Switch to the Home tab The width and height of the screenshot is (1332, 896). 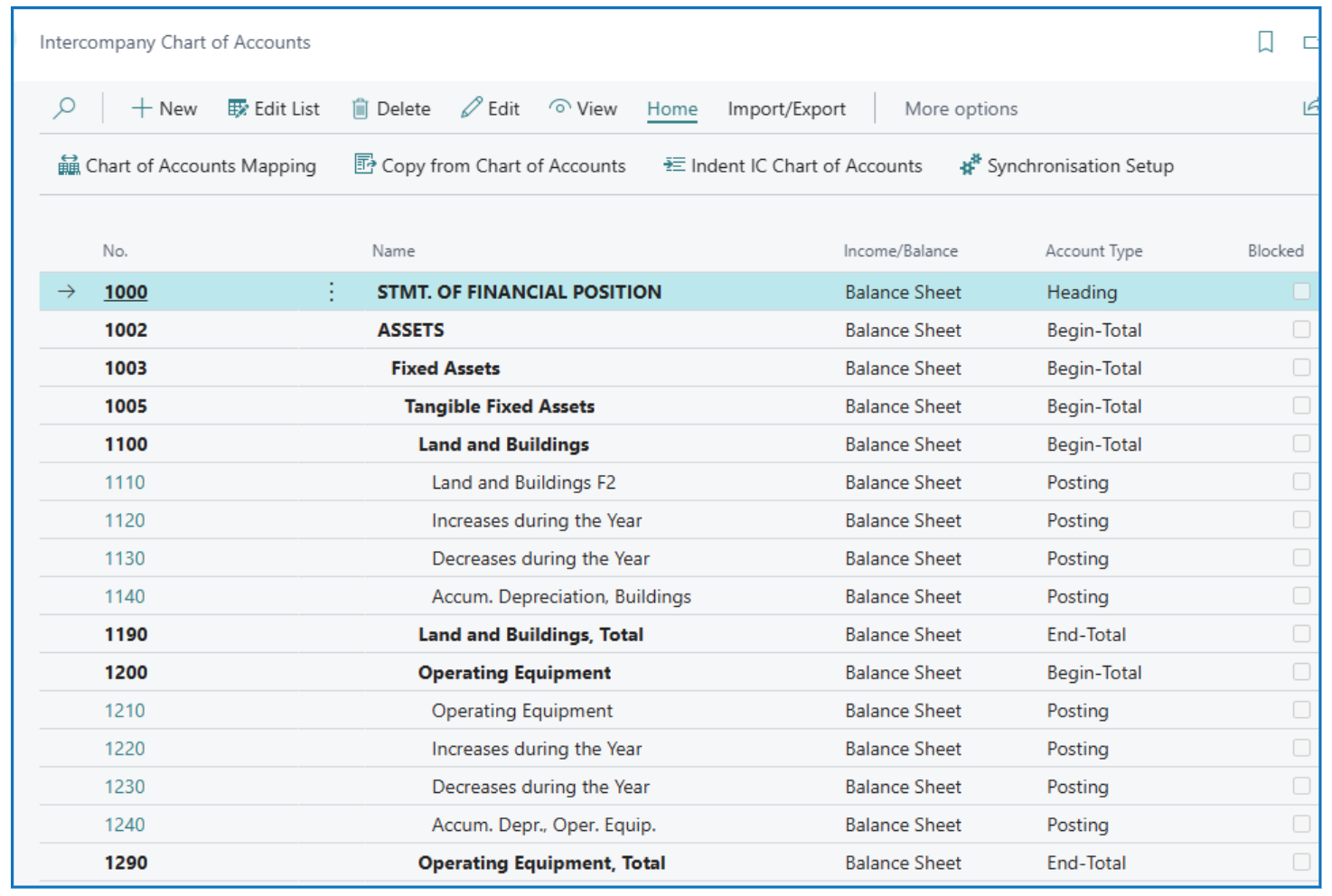tap(671, 108)
